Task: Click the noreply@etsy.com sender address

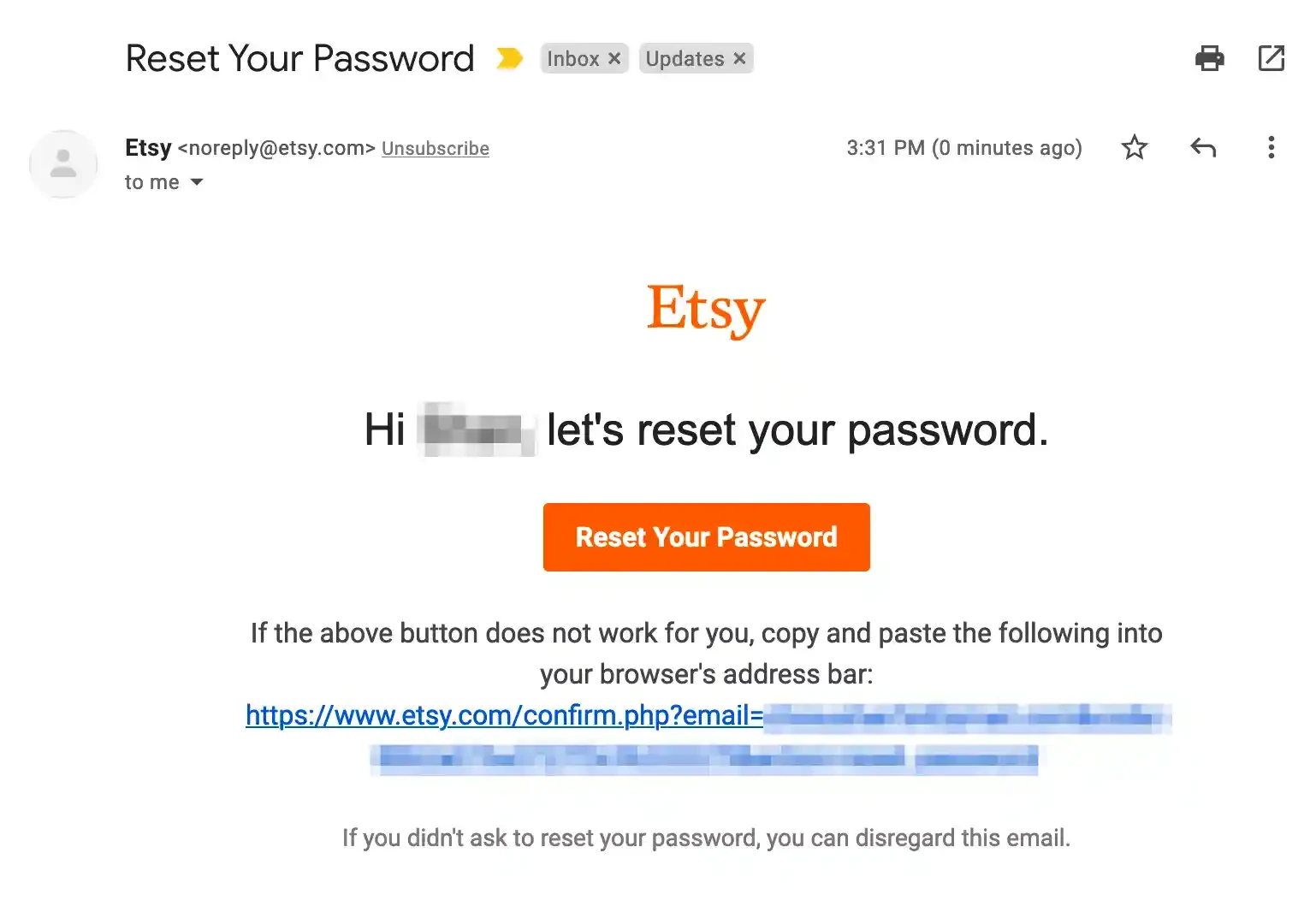Action: click(x=276, y=148)
